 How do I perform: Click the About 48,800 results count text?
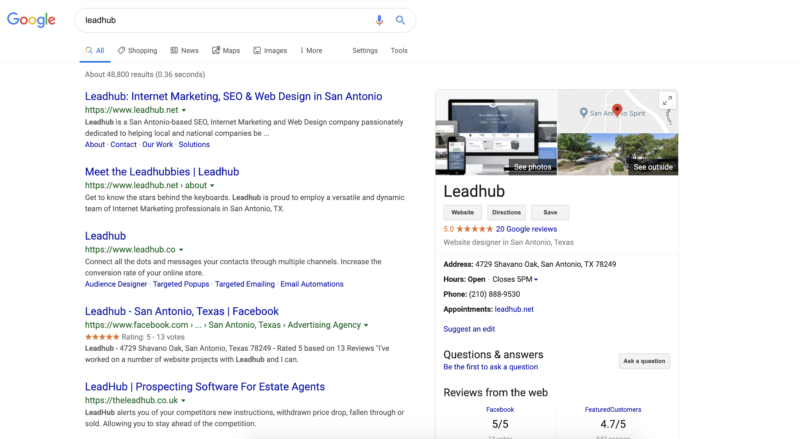(x=145, y=75)
